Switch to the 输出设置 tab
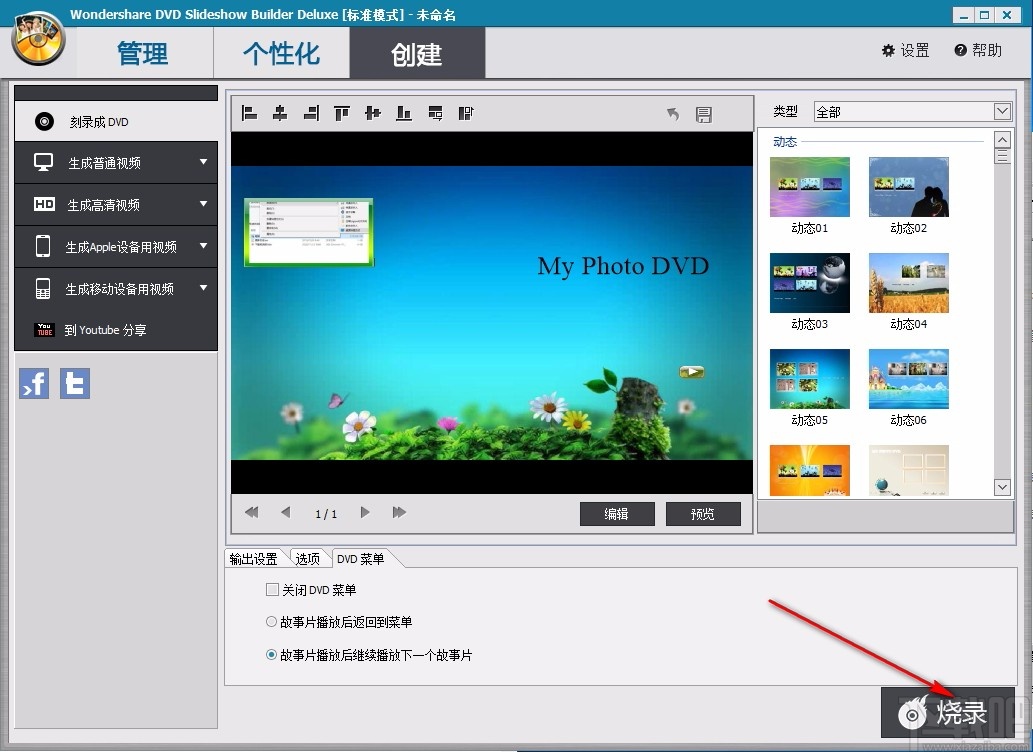The image size is (1033, 752). point(253,559)
